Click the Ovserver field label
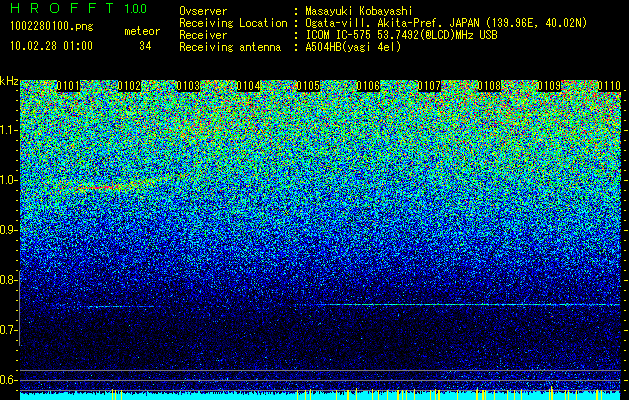Viewport: 629px width, 400px height. (203, 11)
